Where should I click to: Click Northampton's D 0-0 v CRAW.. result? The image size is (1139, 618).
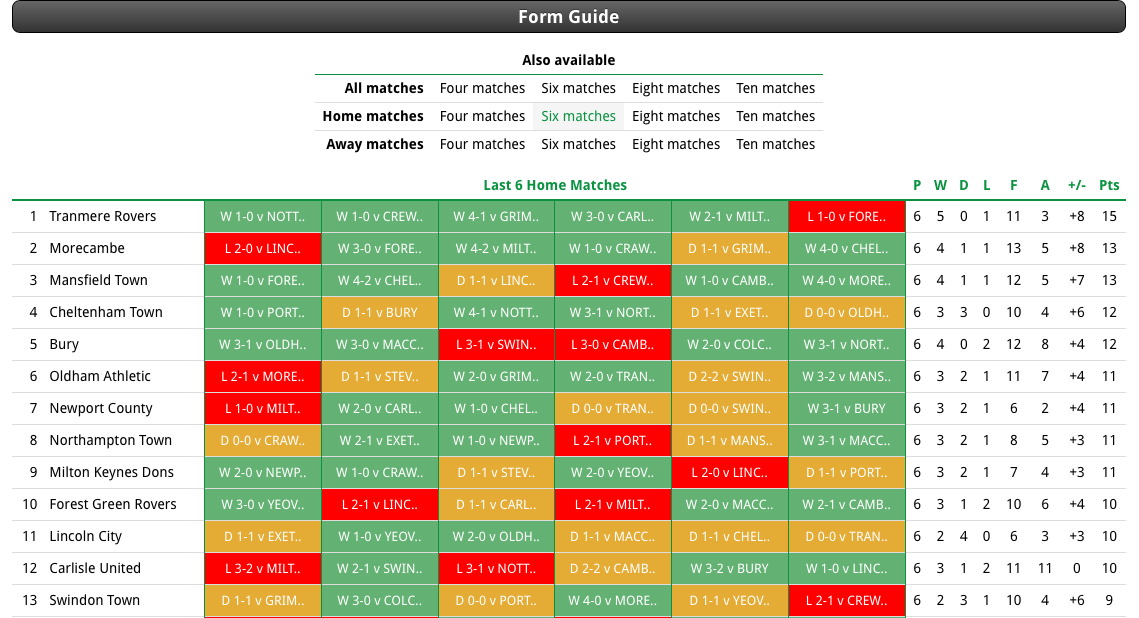click(262, 440)
